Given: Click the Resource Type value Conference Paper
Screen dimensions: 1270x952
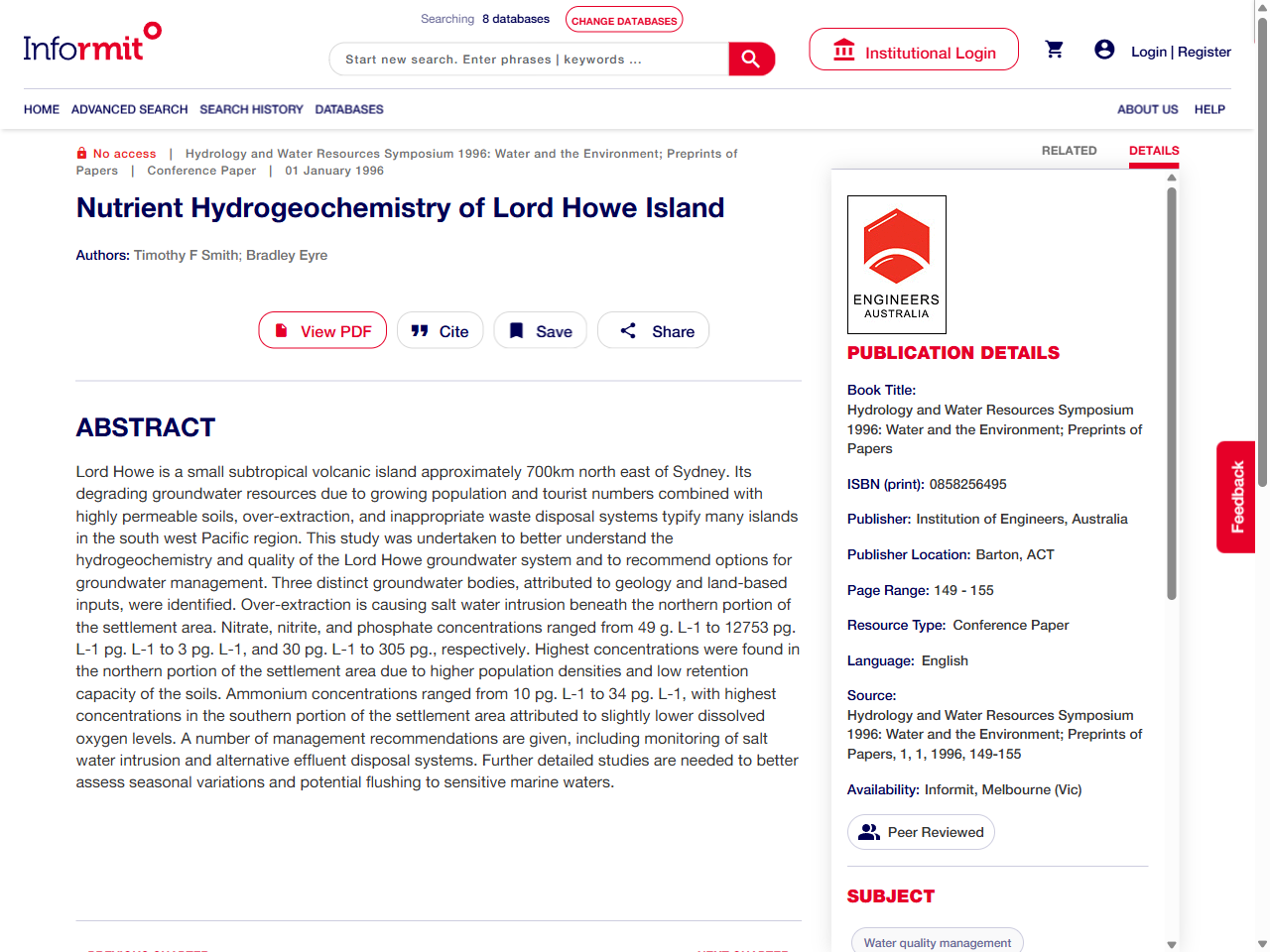Looking at the screenshot, I should pyautogui.click(x=1011, y=625).
